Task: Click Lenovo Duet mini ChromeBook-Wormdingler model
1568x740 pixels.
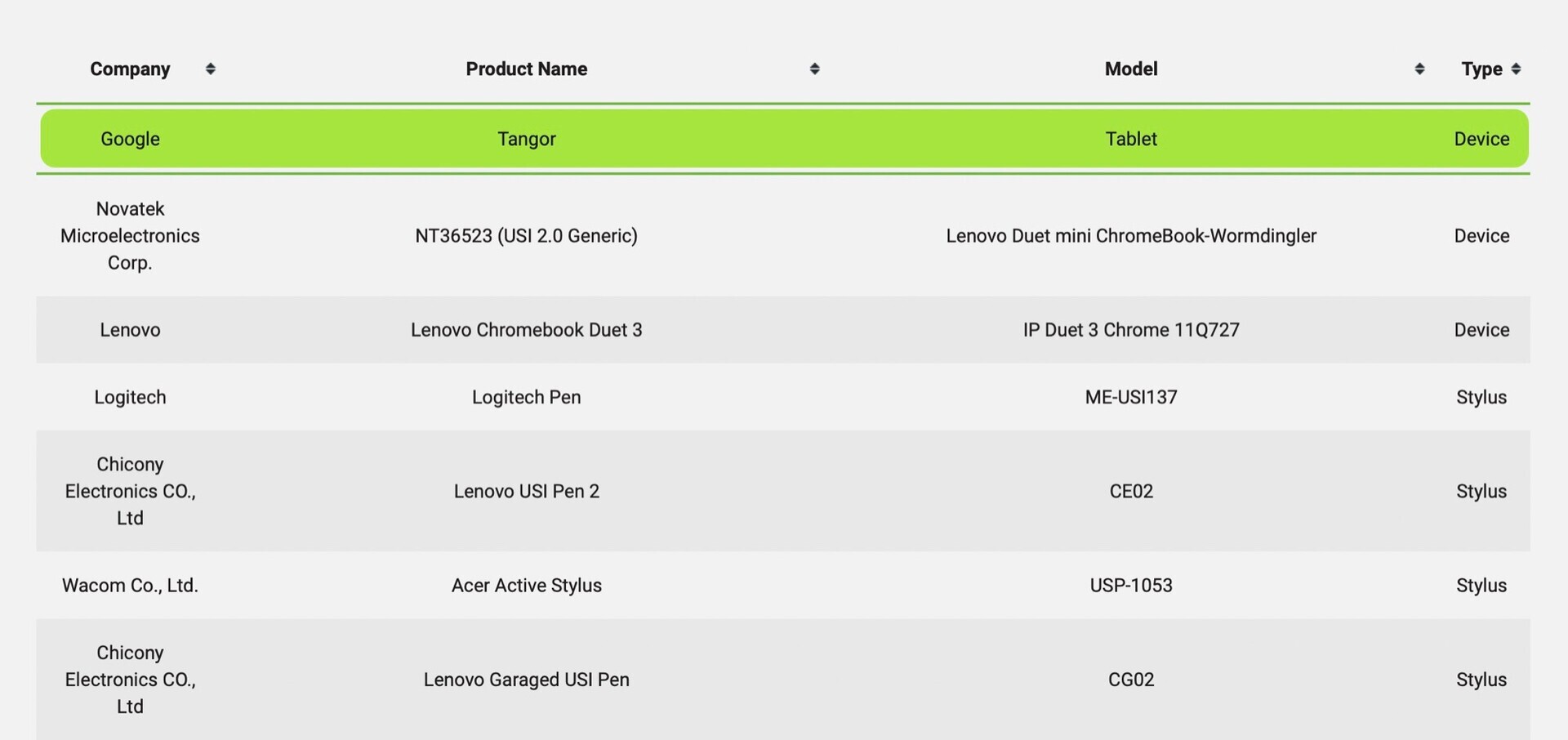Action: [1130, 235]
